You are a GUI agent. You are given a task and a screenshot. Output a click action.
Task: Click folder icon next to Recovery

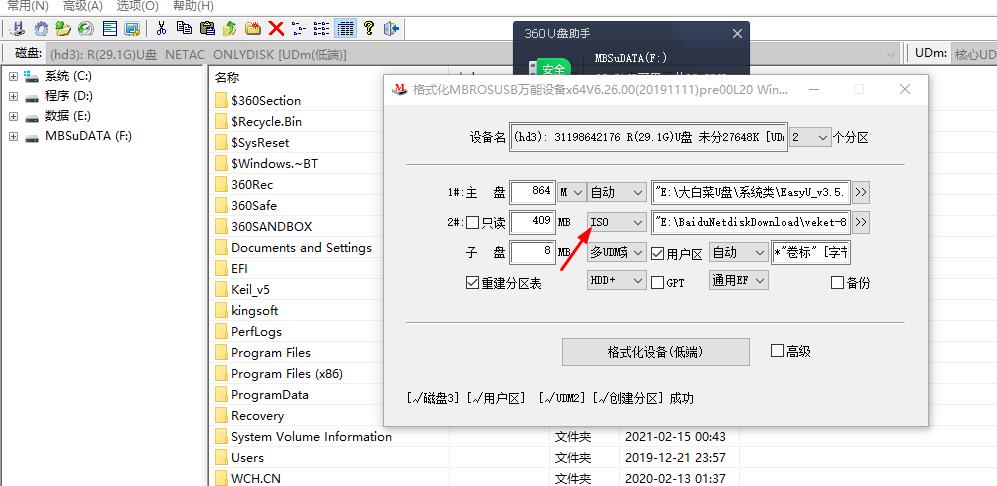tap(221, 415)
